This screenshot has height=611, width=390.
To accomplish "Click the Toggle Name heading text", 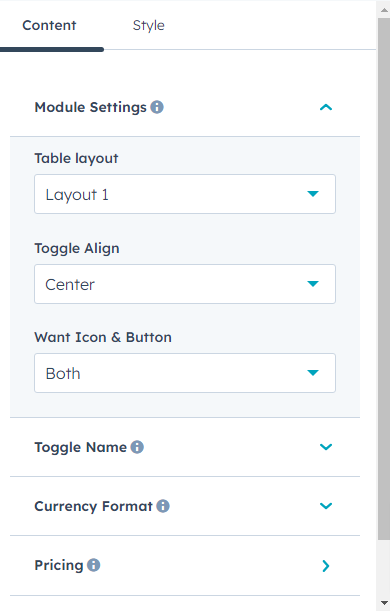I will pyautogui.click(x=81, y=447).
